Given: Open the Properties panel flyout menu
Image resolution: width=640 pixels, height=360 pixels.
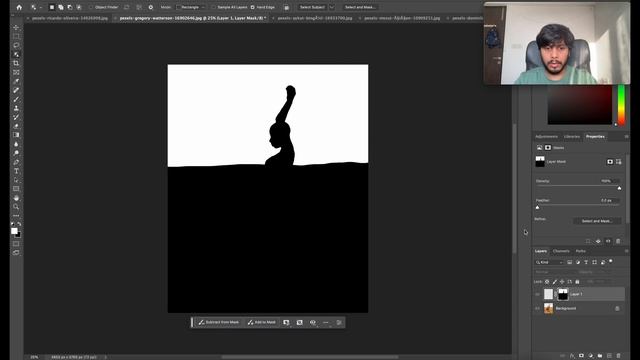Looking at the screenshot, I should click(x=626, y=136).
